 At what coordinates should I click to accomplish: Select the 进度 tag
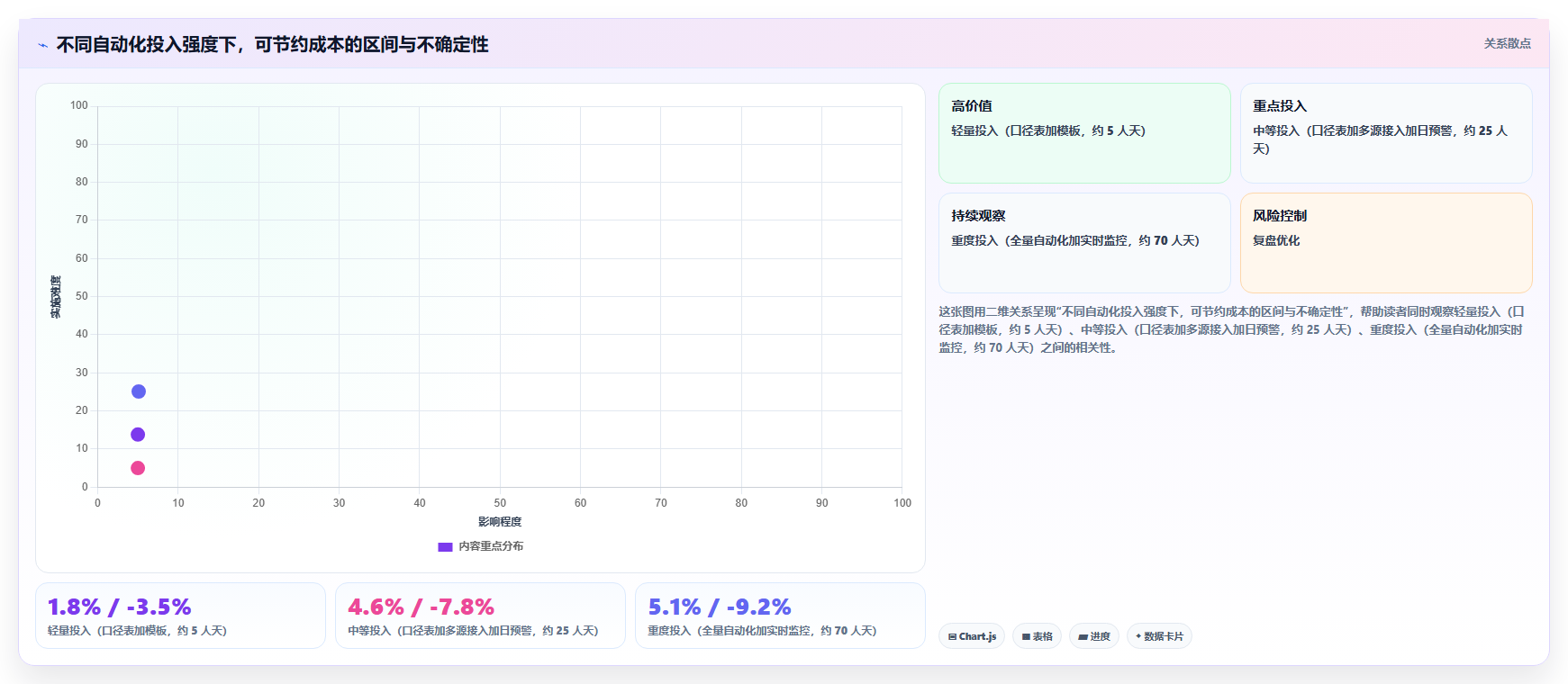(x=1094, y=636)
